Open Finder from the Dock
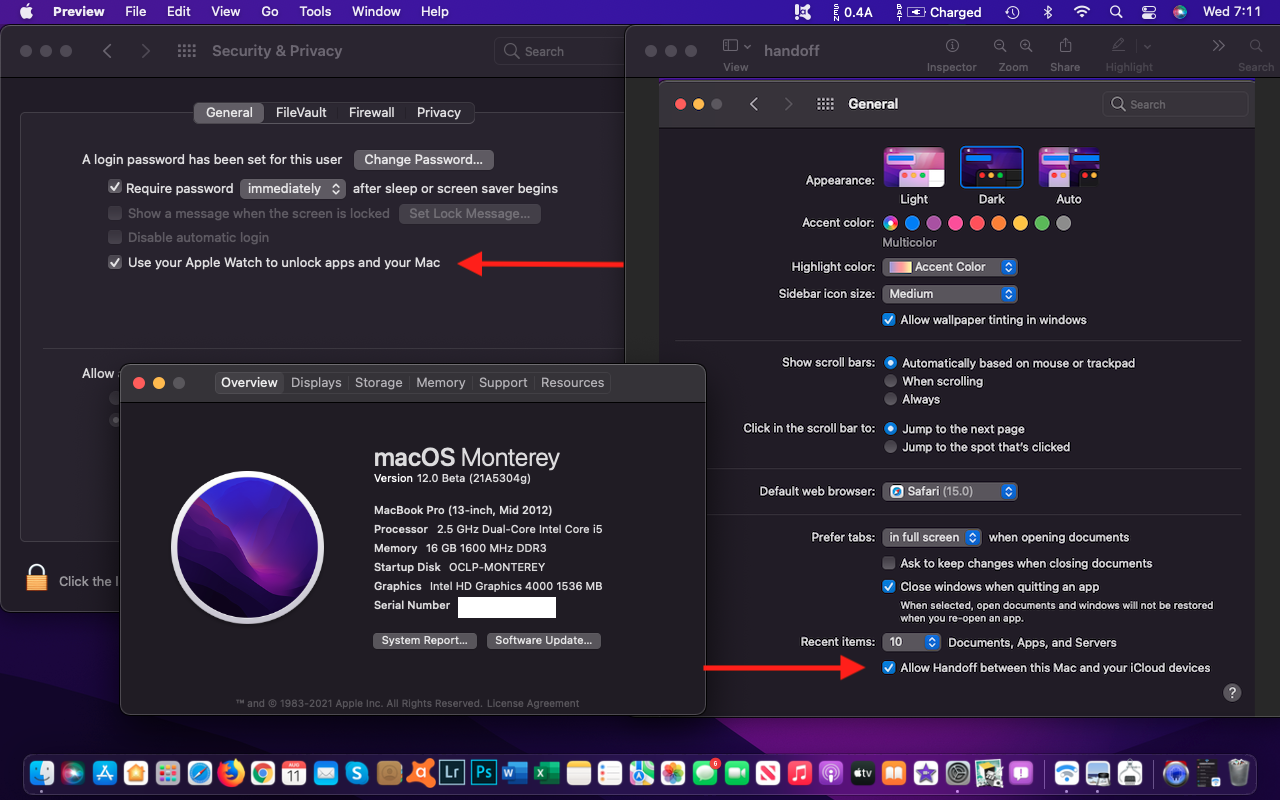Image resolution: width=1280 pixels, height=800 pixels. tap(42, 773)
